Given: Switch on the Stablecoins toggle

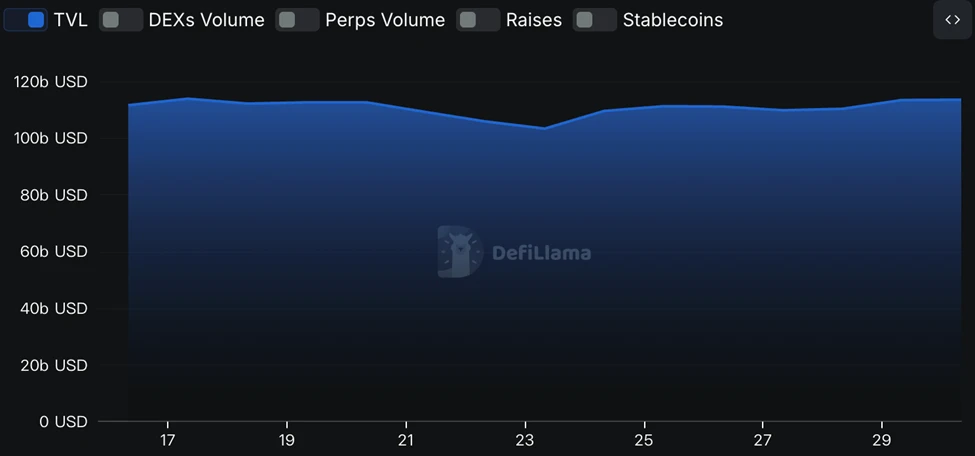Looking at the screenshot, I should point(595,20).
